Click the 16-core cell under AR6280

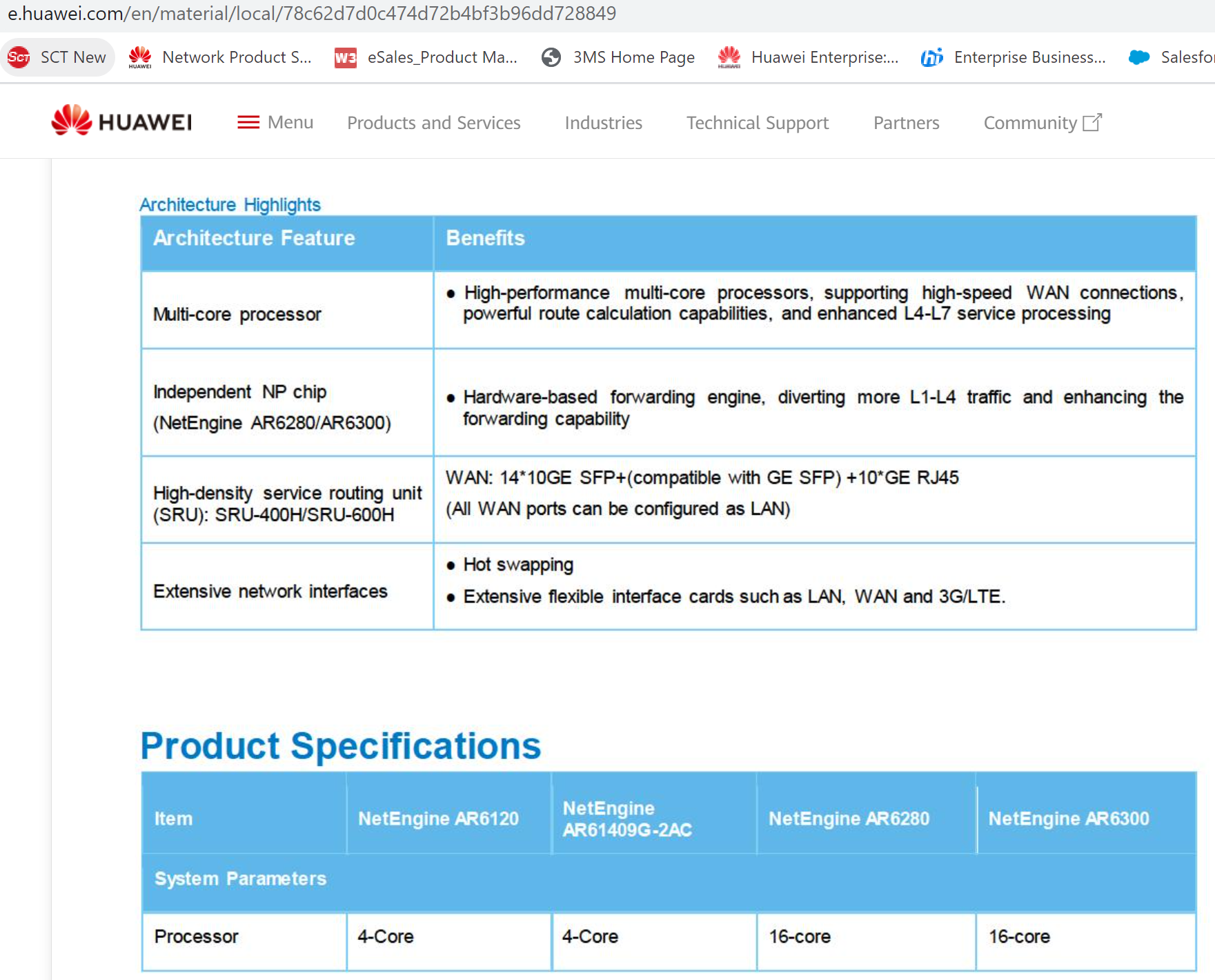867,941
